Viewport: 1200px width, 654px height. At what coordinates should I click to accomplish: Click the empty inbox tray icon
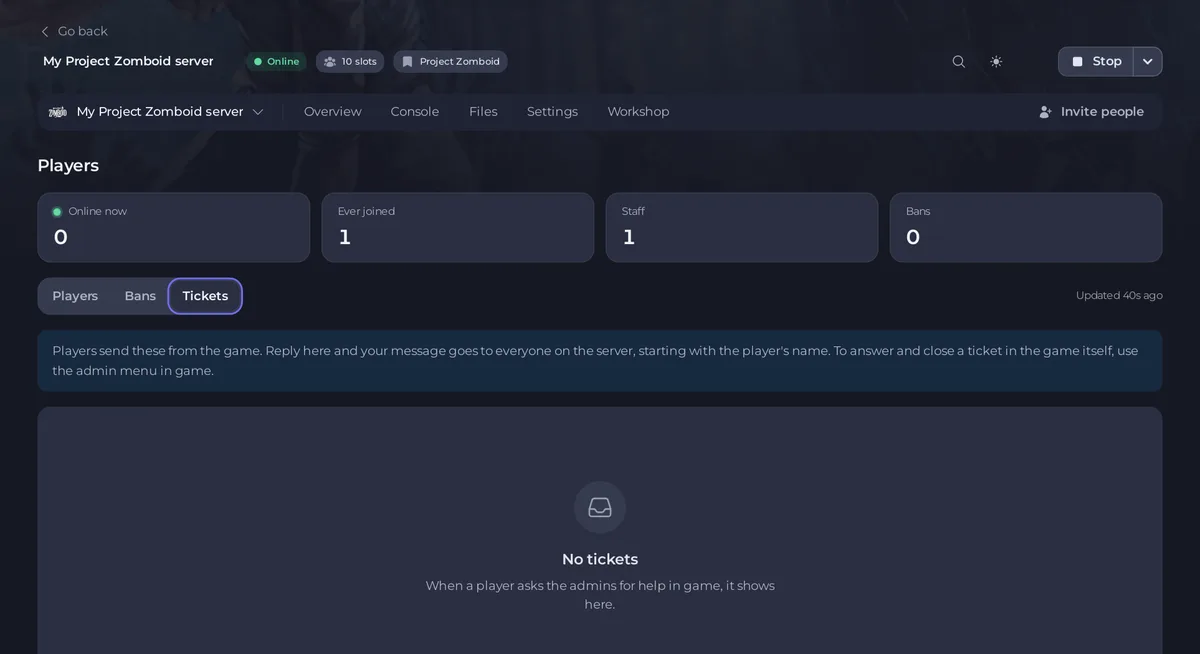(600, 508)
